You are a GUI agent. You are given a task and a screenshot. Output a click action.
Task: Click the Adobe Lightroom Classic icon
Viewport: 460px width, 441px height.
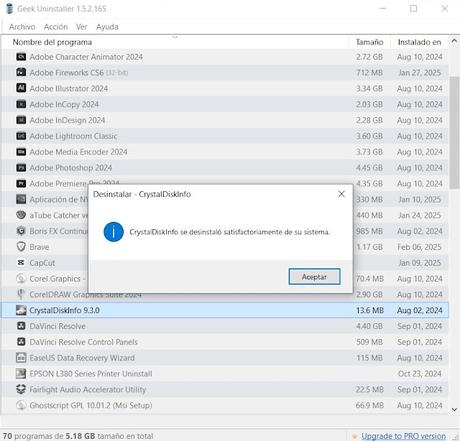(x=21, y=136)
